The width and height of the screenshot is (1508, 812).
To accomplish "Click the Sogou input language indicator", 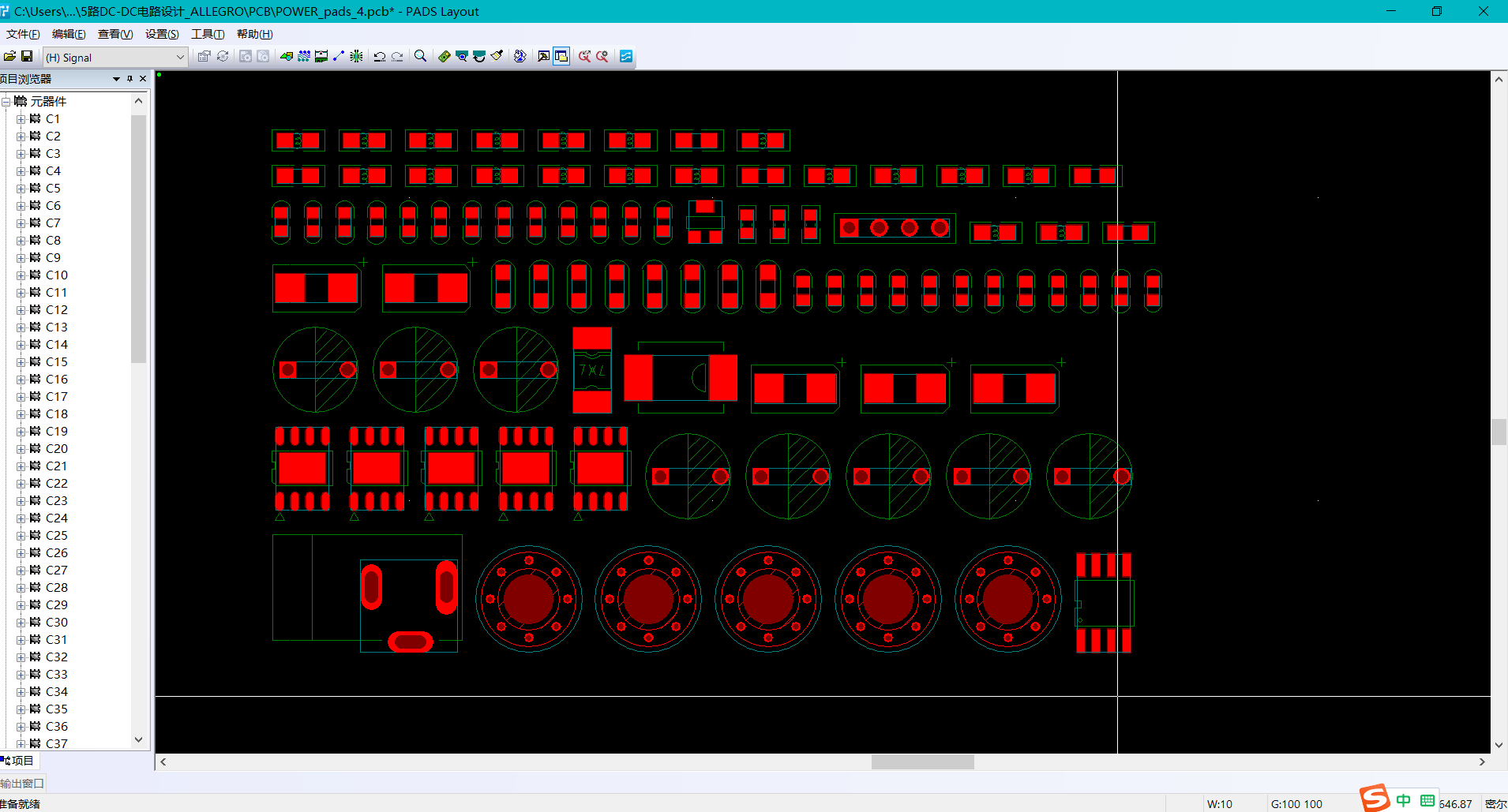I will pyautogui.click(x=1375, y=799).
